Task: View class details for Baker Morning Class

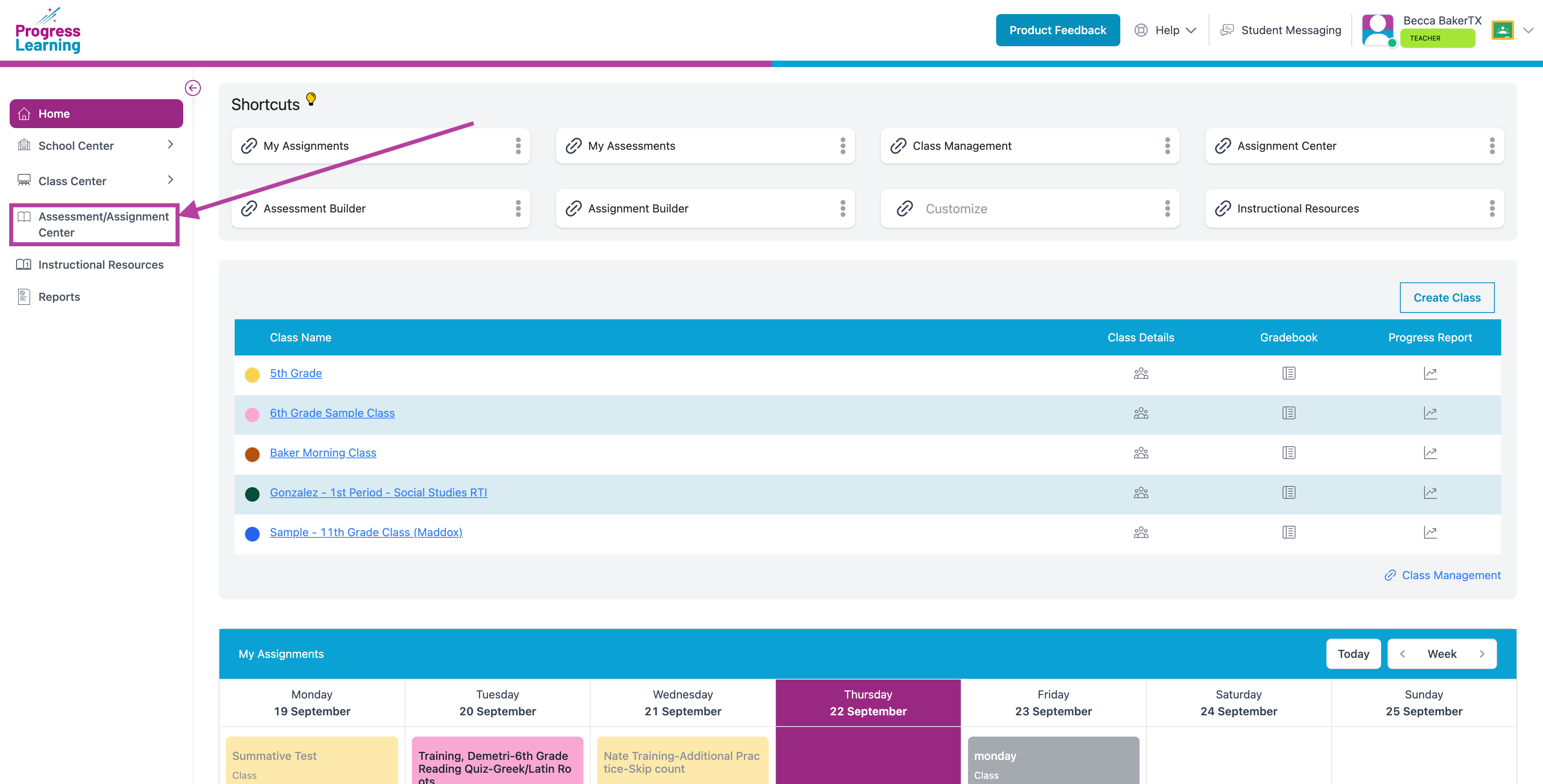Action: pyautogui.click(x=1141, y=453)
